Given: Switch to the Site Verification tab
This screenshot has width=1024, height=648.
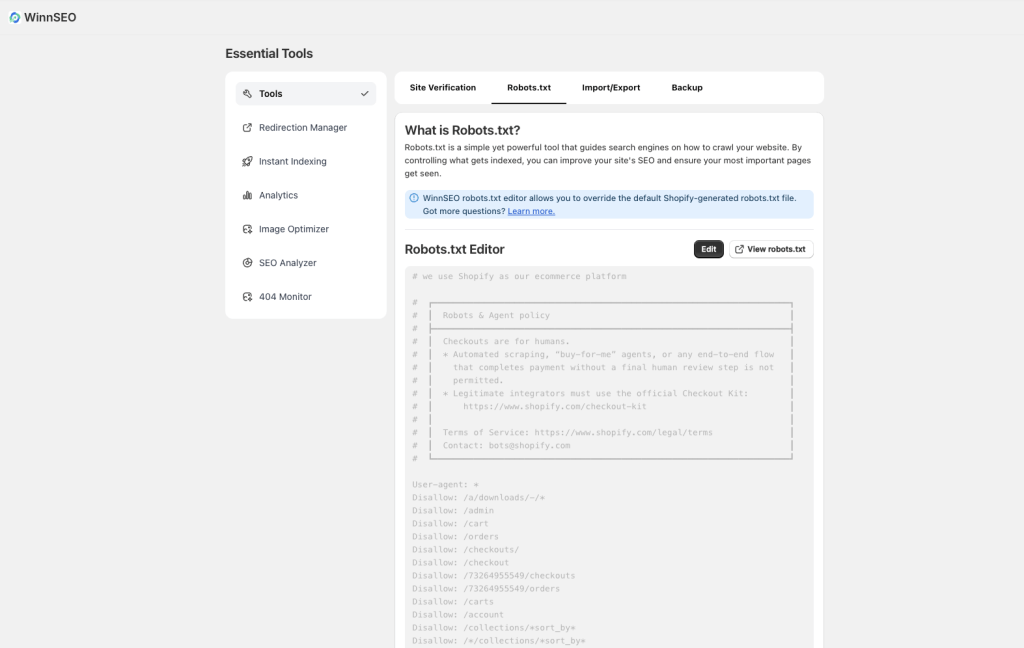Looking at the screenshot, I should (443, 88).
